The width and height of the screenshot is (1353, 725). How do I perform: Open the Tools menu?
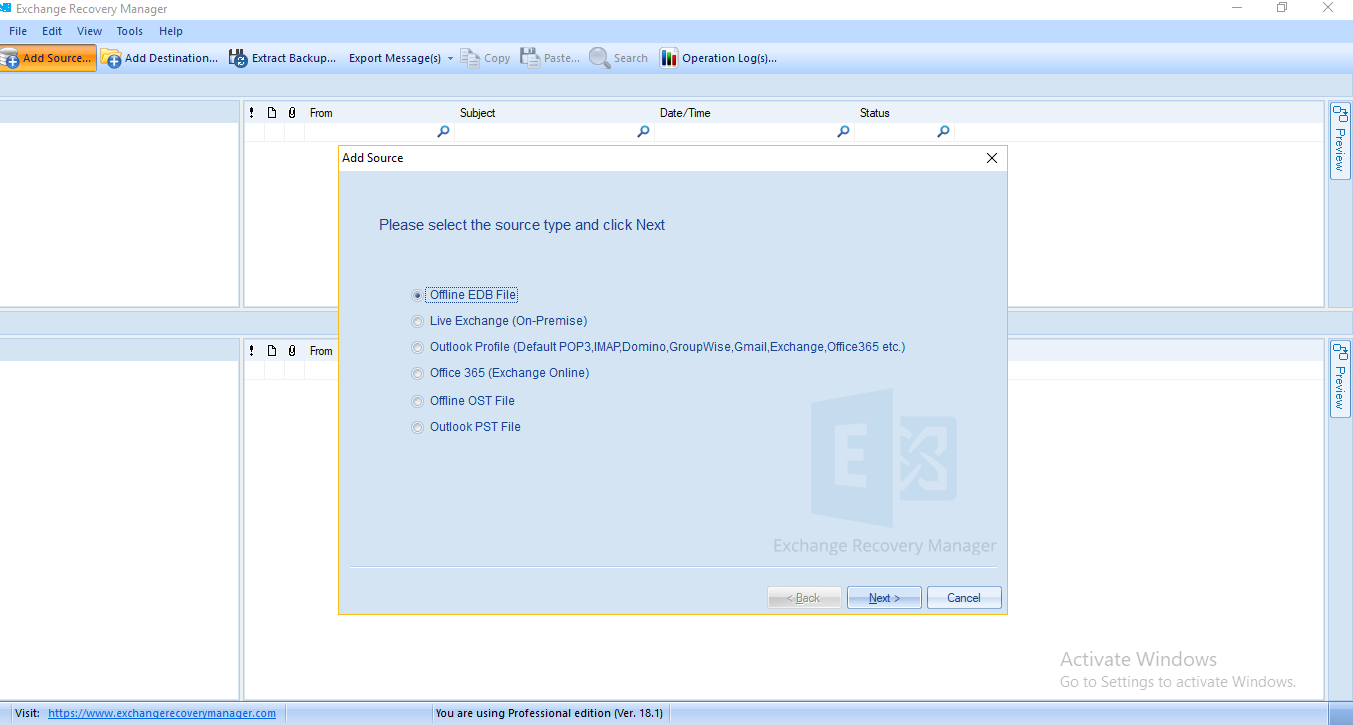130,31
